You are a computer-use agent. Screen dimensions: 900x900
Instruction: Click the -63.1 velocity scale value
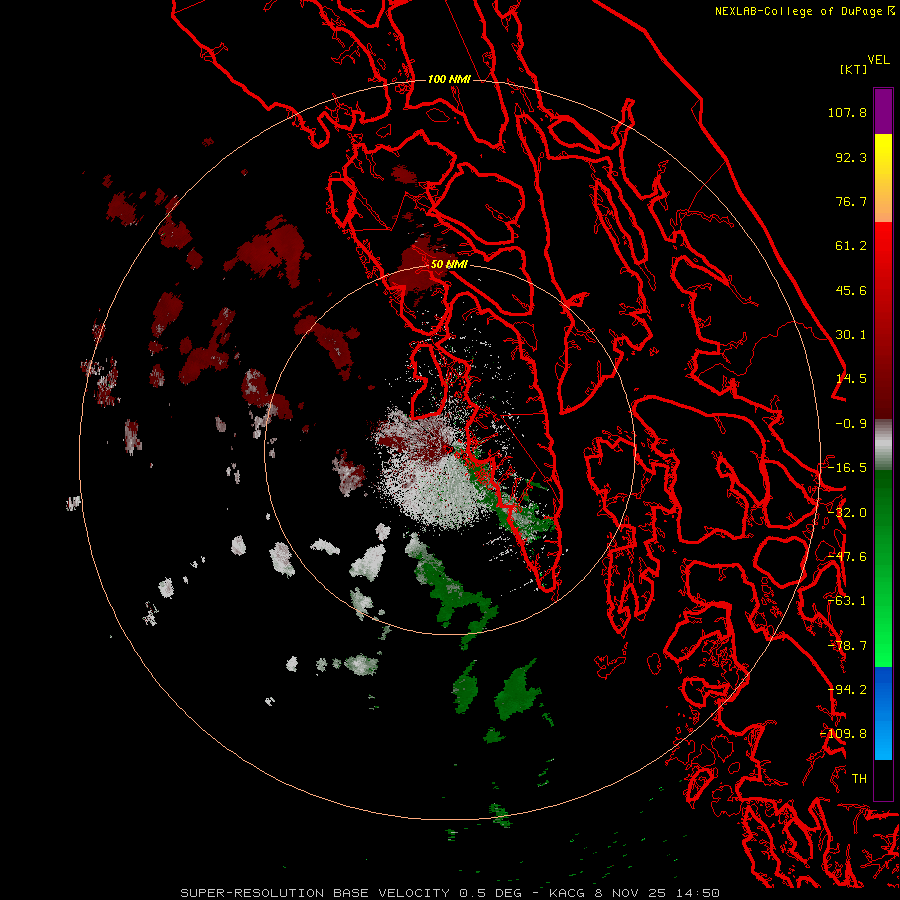[x=847, y=601]
